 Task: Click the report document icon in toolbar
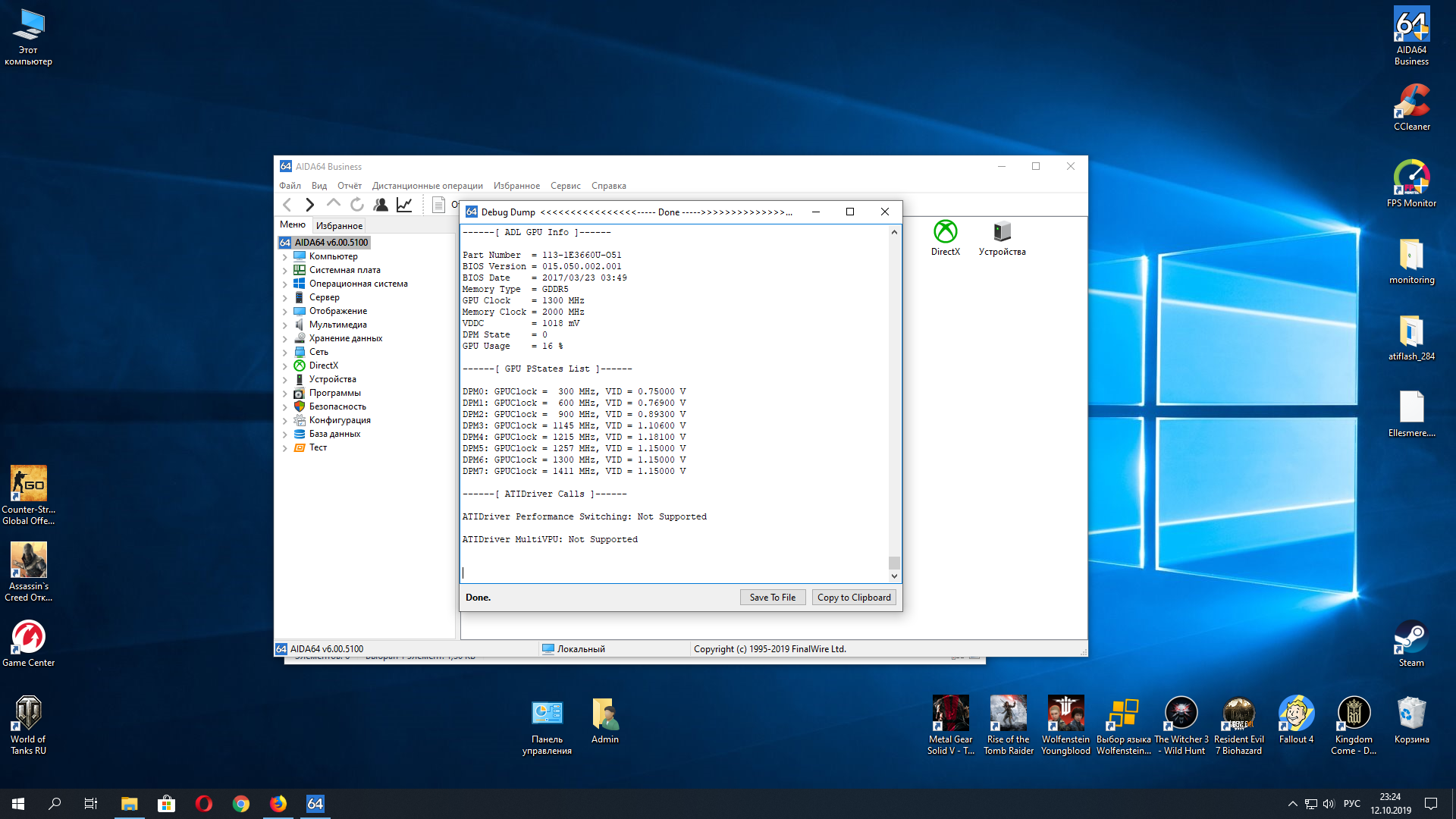pos(438,205)
